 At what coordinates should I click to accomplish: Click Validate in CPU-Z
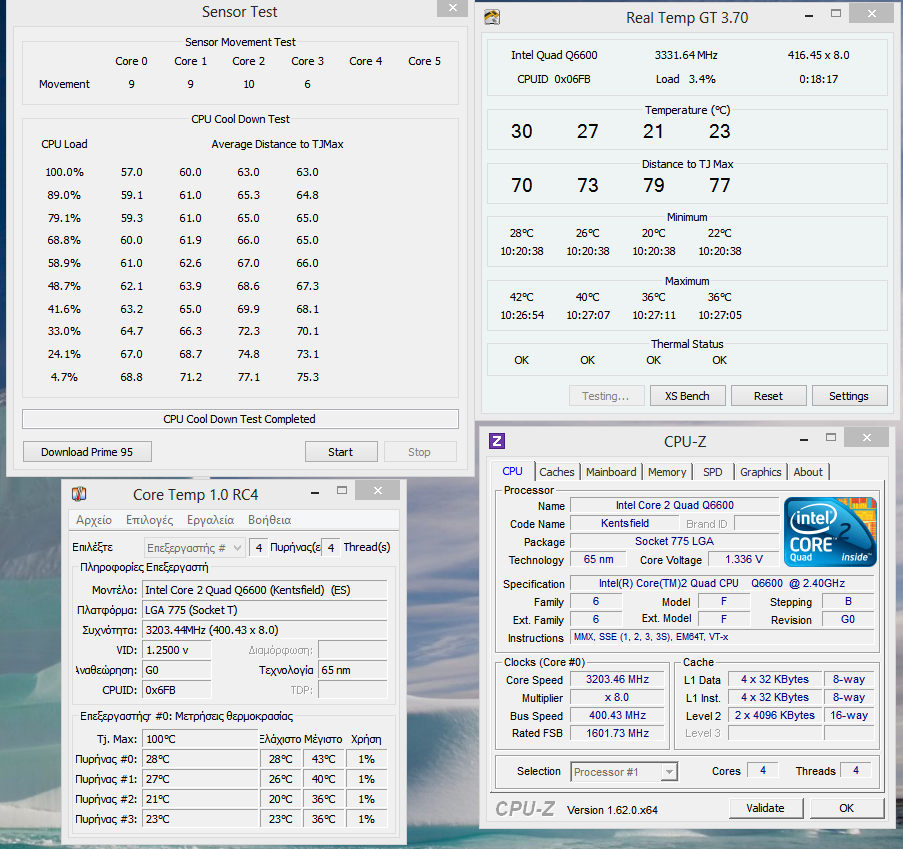pos(765,809)
